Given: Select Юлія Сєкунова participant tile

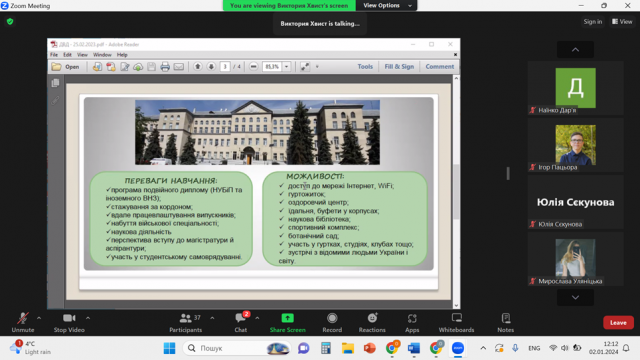Looking at the screenshot, I should pos(575,202).
